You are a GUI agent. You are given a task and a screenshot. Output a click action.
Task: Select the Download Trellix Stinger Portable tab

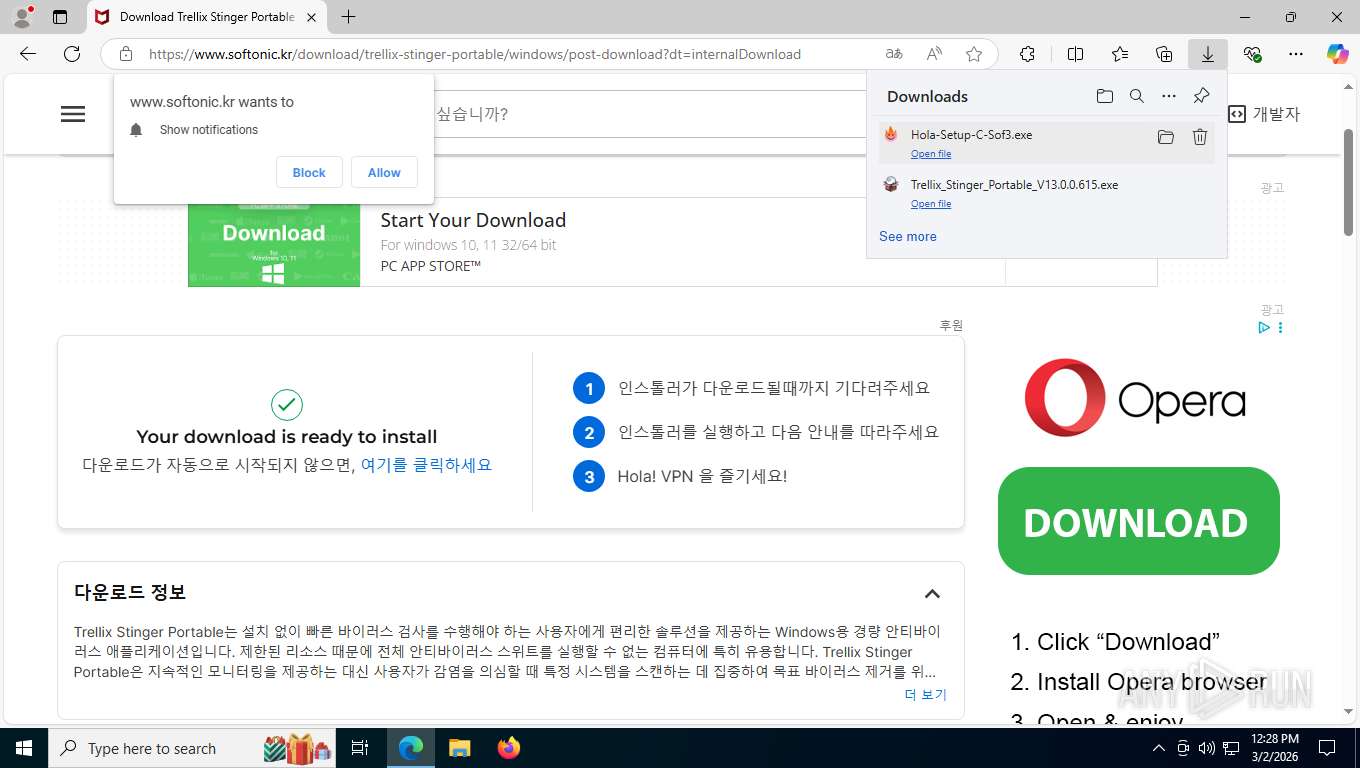point(207,17)
